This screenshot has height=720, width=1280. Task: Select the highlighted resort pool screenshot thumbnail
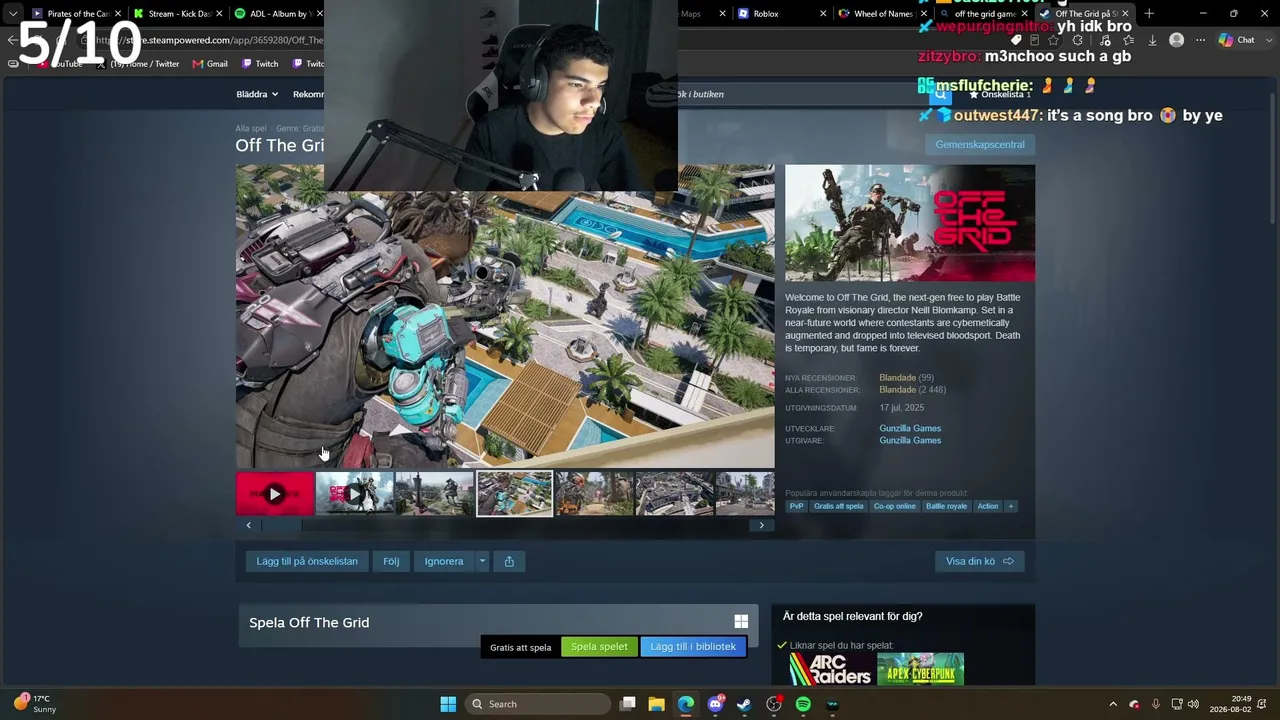pyautogui.click(x=514, y=494)
